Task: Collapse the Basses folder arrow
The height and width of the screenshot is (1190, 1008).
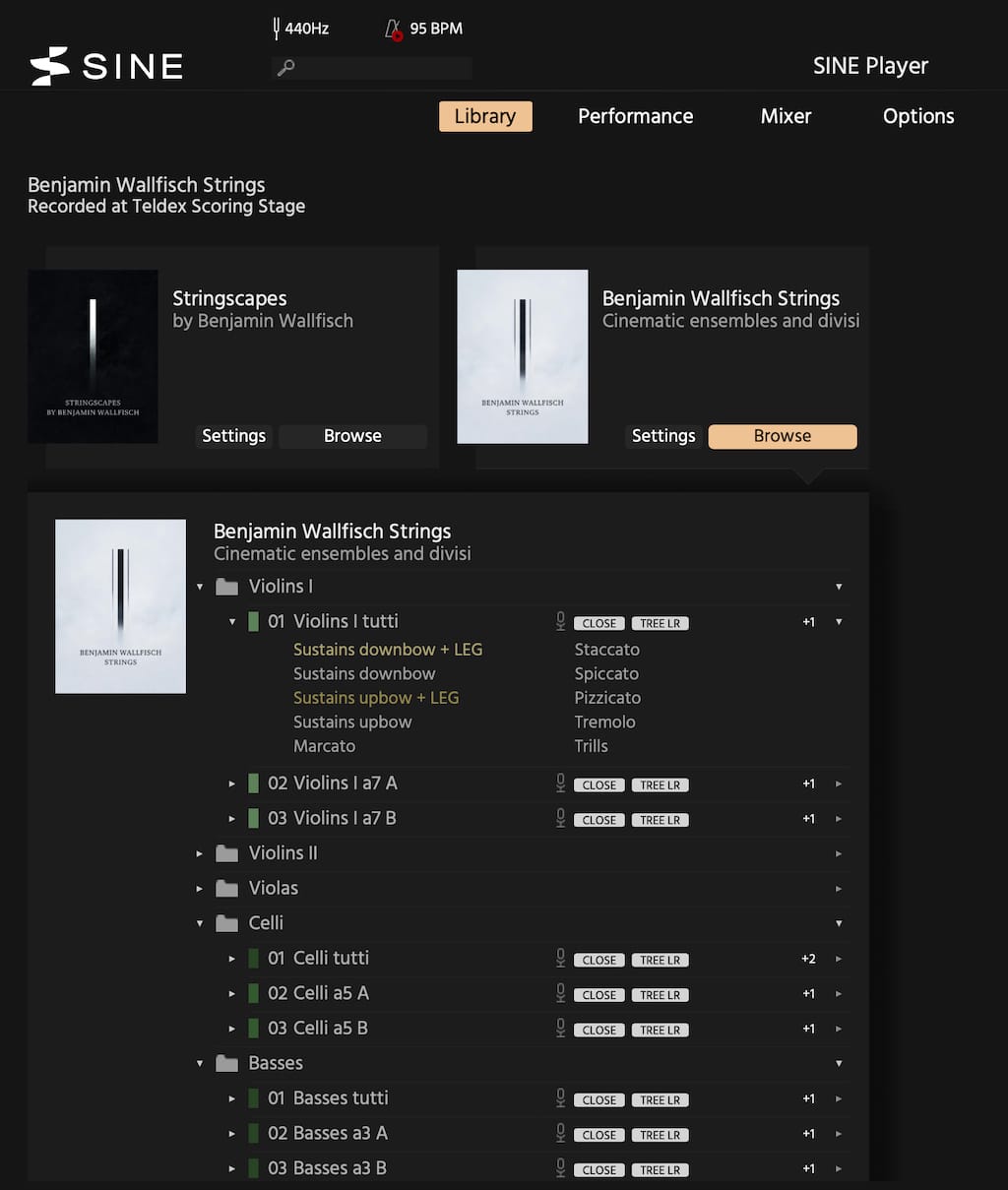Action: (200, 1064)
